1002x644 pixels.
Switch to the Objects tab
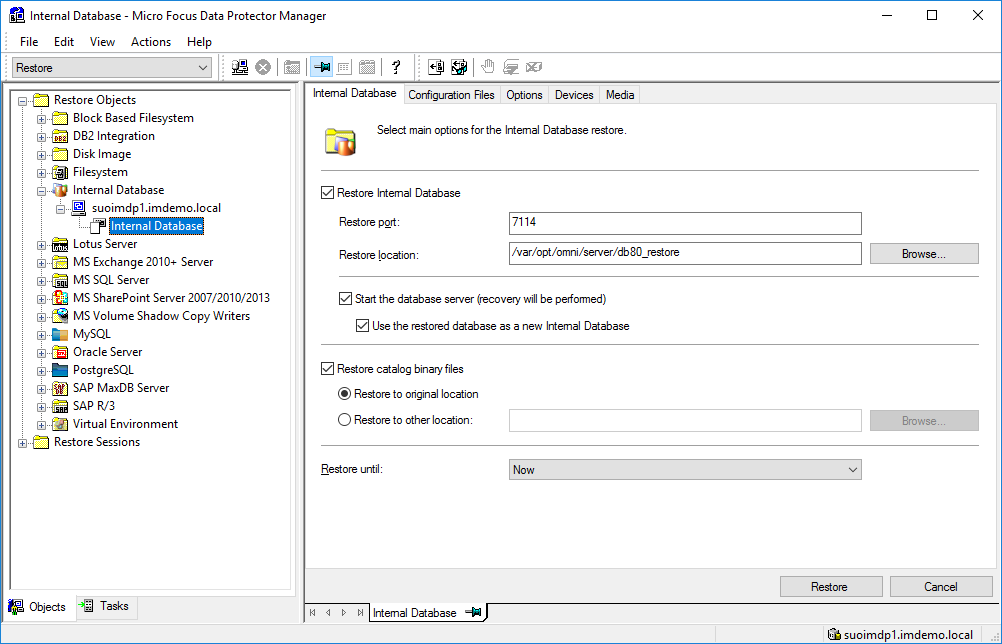pos(38,606)
